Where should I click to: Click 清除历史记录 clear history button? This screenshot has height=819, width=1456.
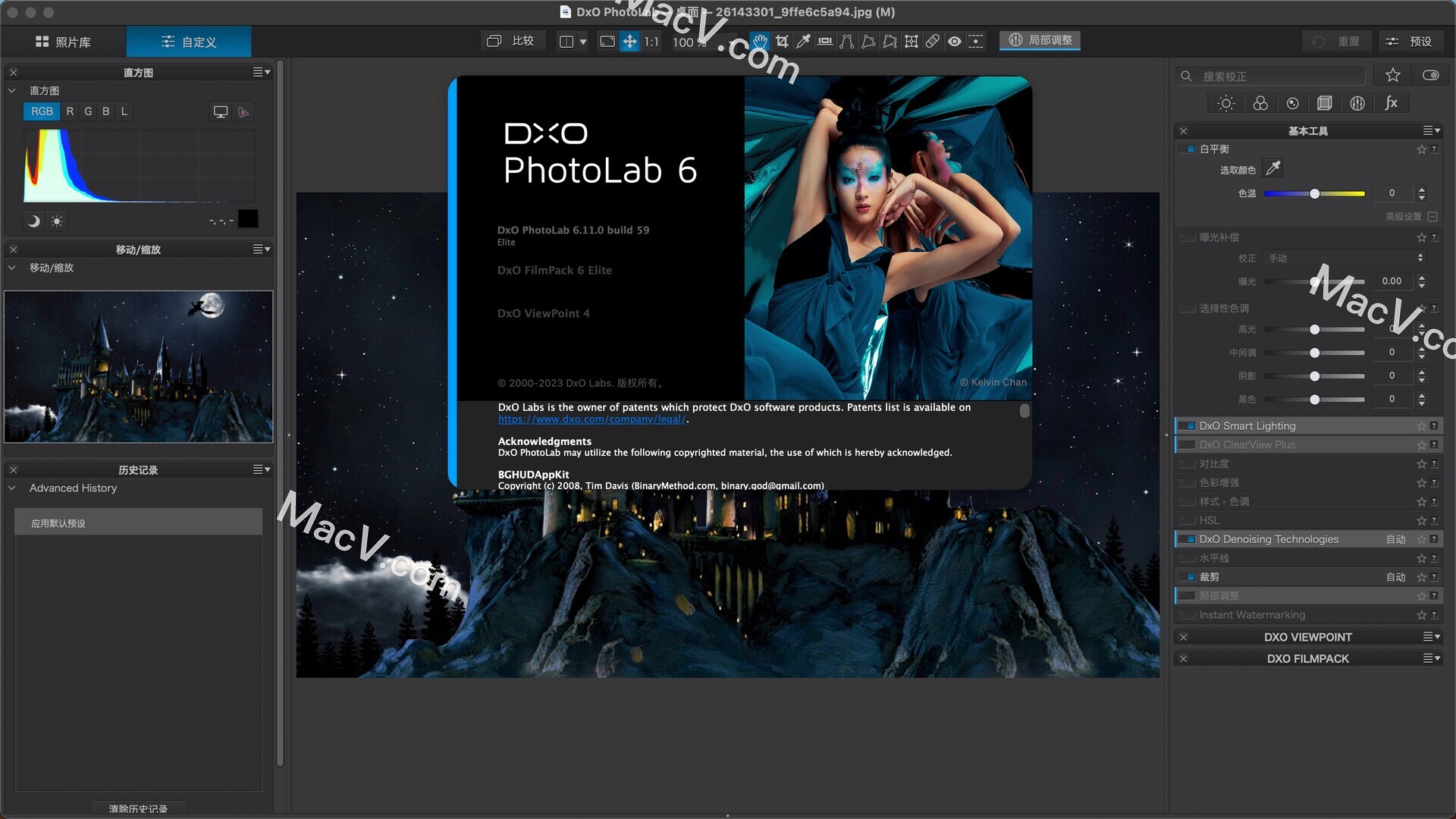138,808
